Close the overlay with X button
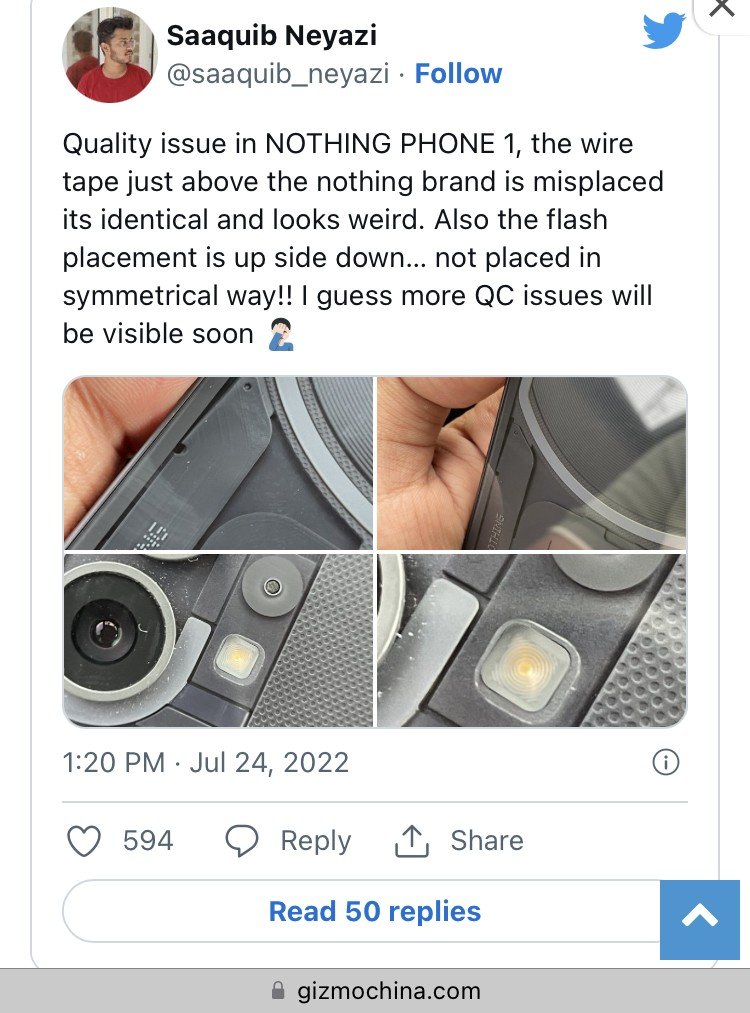Screen dimensions: 750x1013 coord(722,8)
